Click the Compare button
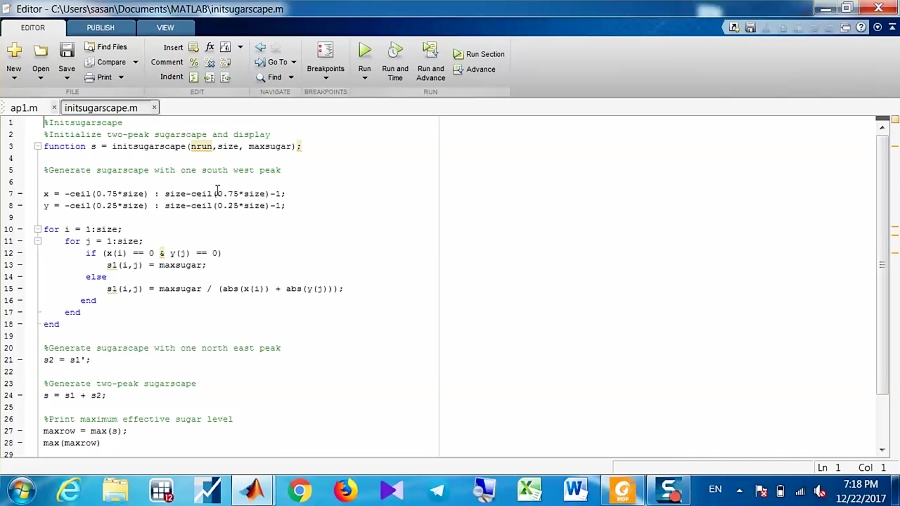The width and height of the screenshot is (900, 506). pos(106,62)
